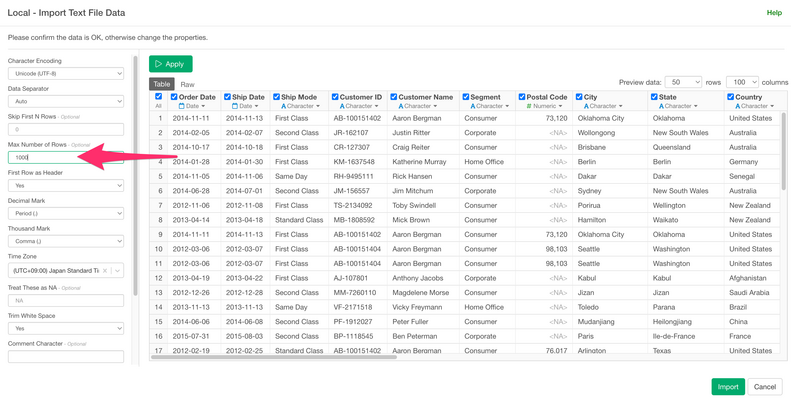Open the Trim White Space dropdown

point(66,328)
